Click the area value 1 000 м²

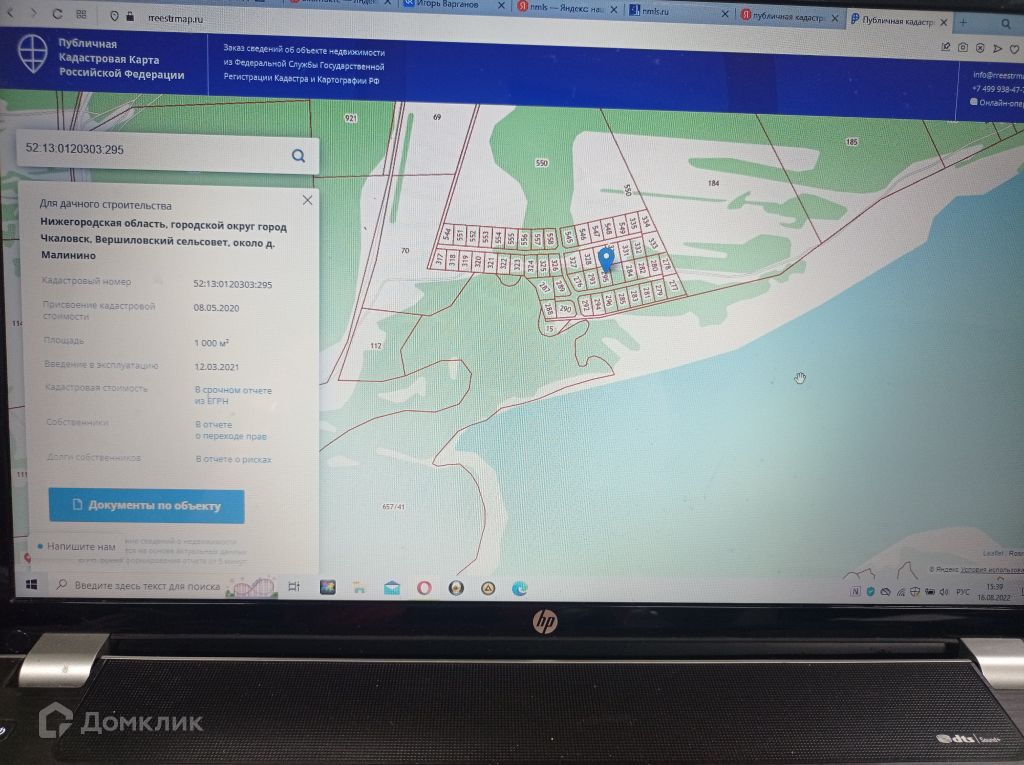coord(212,343)
